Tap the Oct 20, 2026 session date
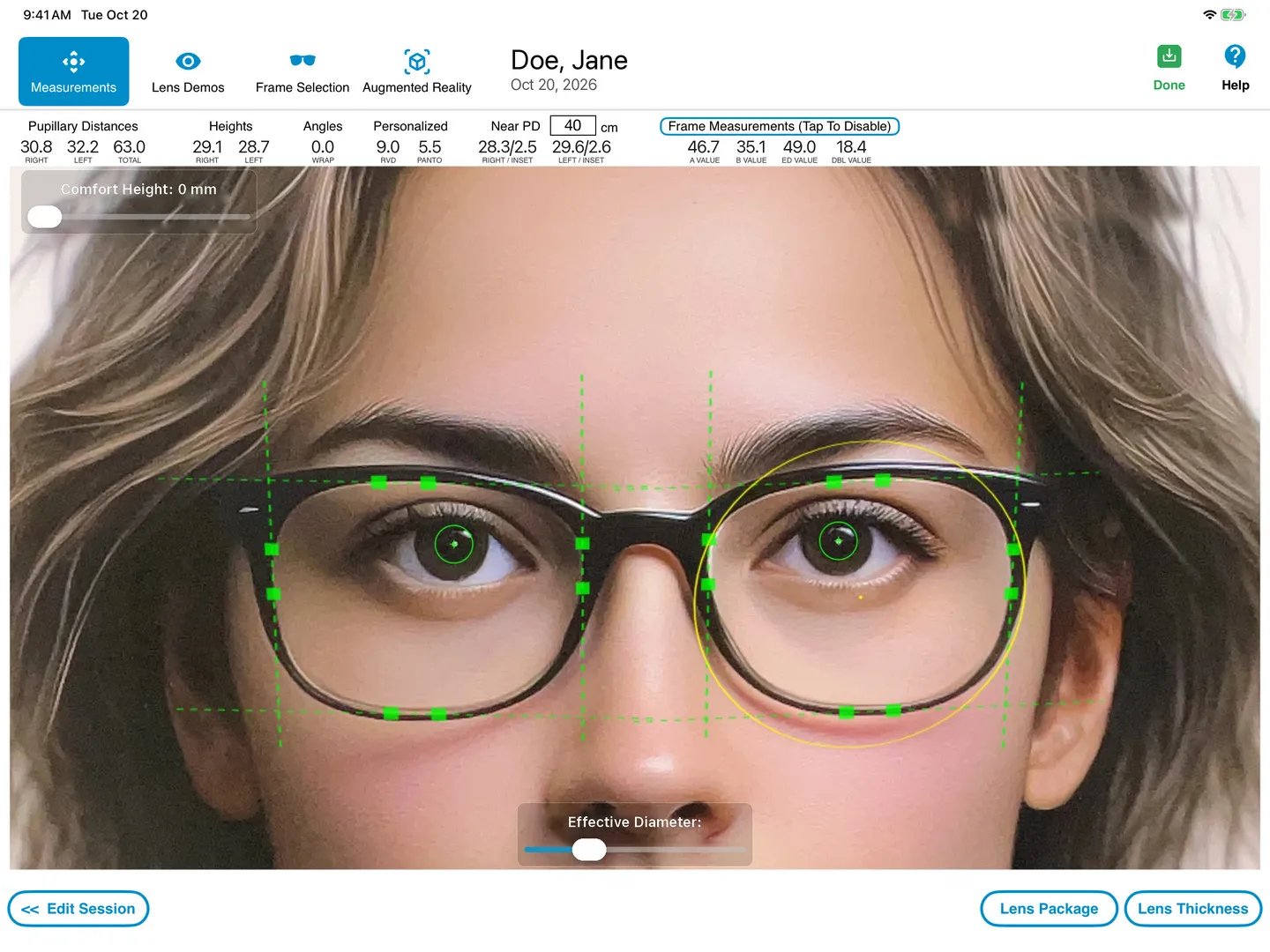Viewport: 1270px width, 952px height. (554, 85)
